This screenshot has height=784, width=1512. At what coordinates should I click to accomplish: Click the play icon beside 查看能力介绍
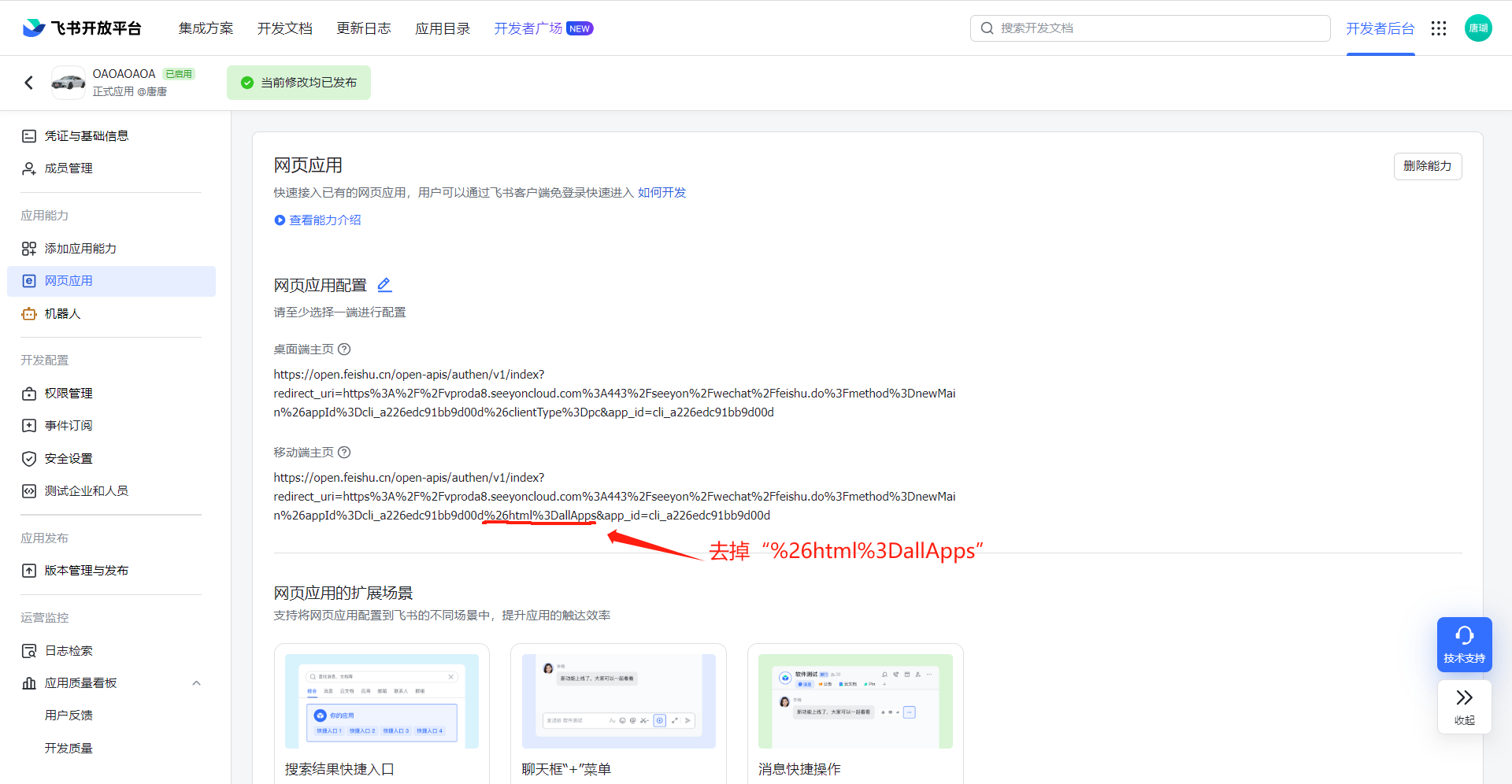tap(280, 220)
